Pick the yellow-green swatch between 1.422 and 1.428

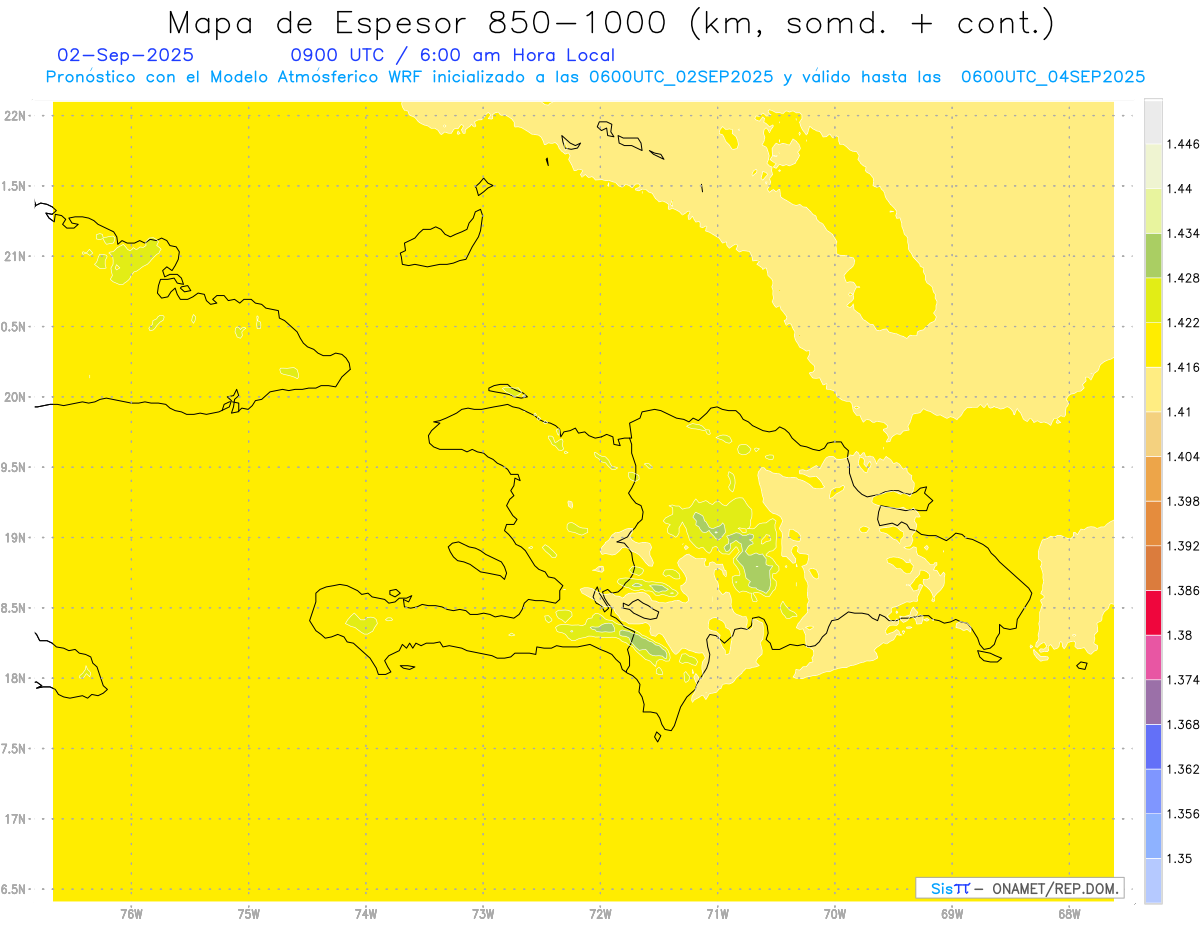point(1153,300)
